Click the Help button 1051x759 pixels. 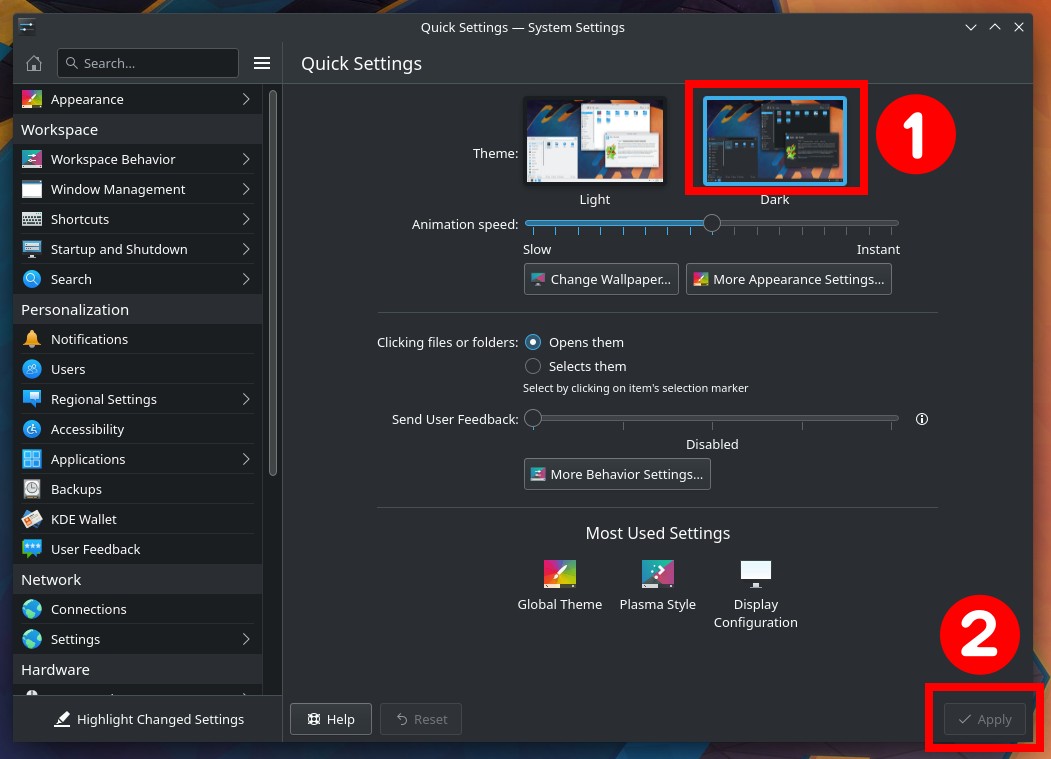[331, 719]
